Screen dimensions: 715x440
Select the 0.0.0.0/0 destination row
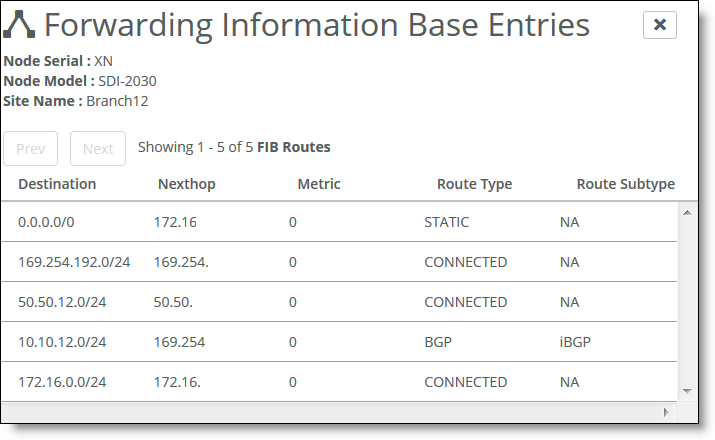point(339,222)
